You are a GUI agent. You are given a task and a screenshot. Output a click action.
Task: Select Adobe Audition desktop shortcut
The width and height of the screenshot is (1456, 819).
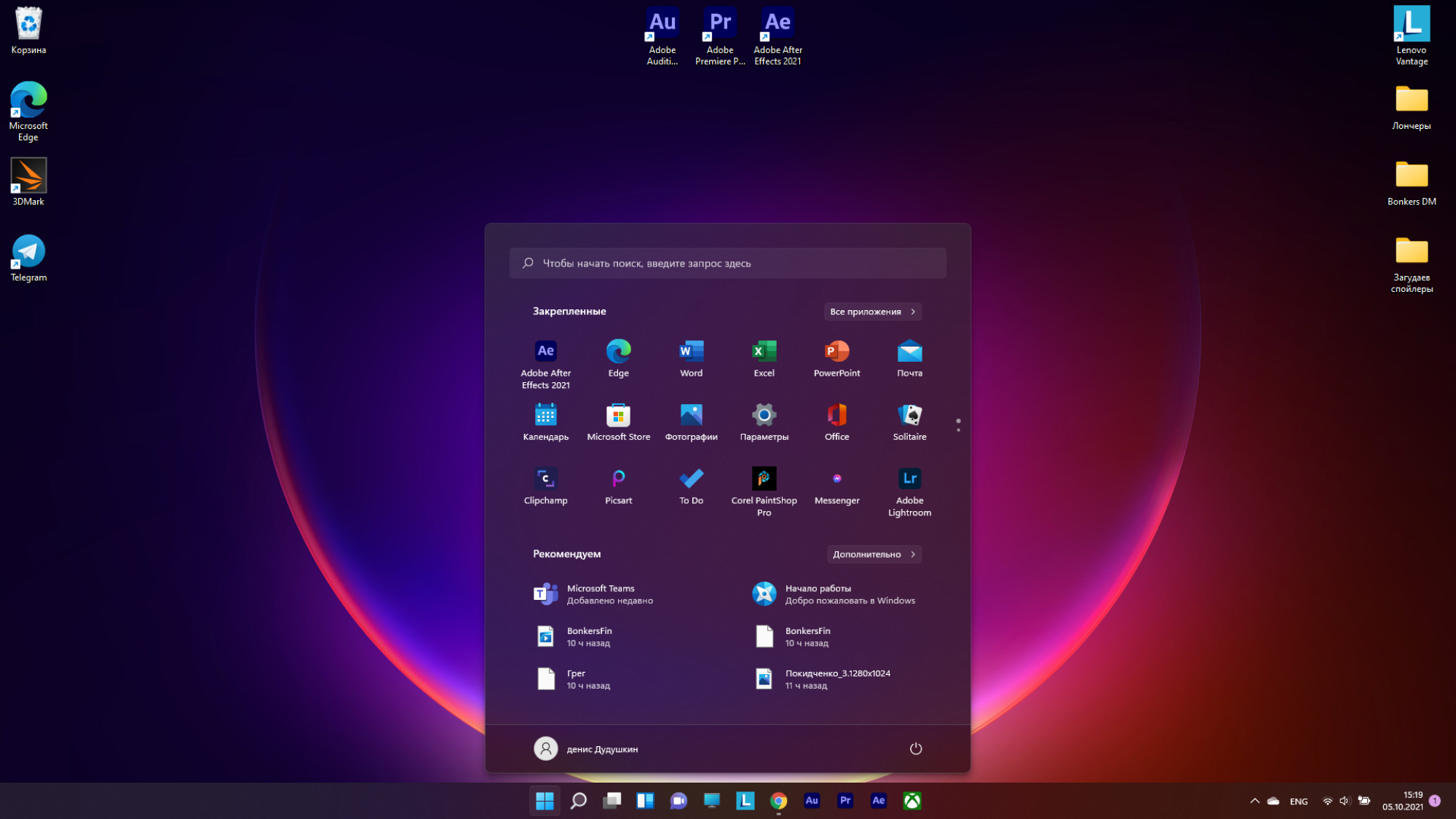pyautogui.click(x=662, y=36)
